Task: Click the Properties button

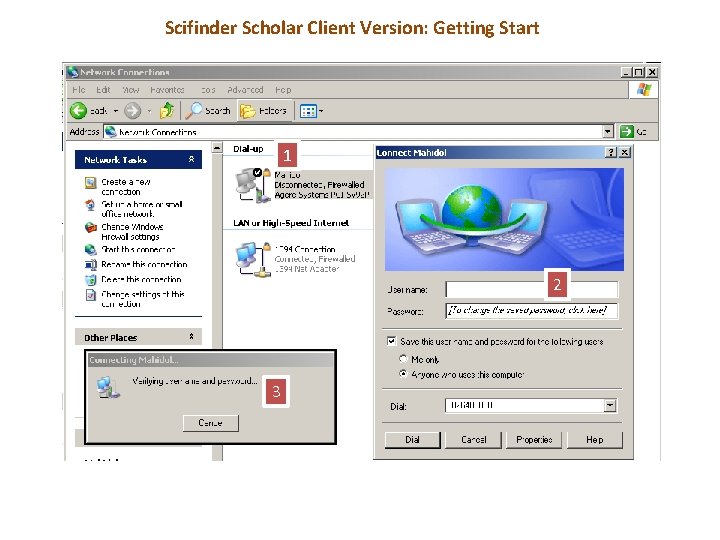Action: pos(534,439)
